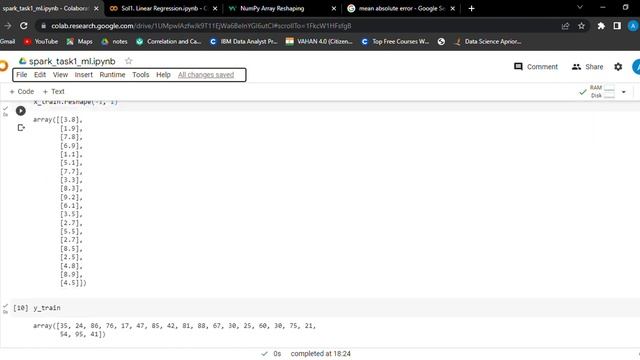Click the address bar URL
Screen dimensions: 640x360
pyautogui.click(x=201, y=26)
